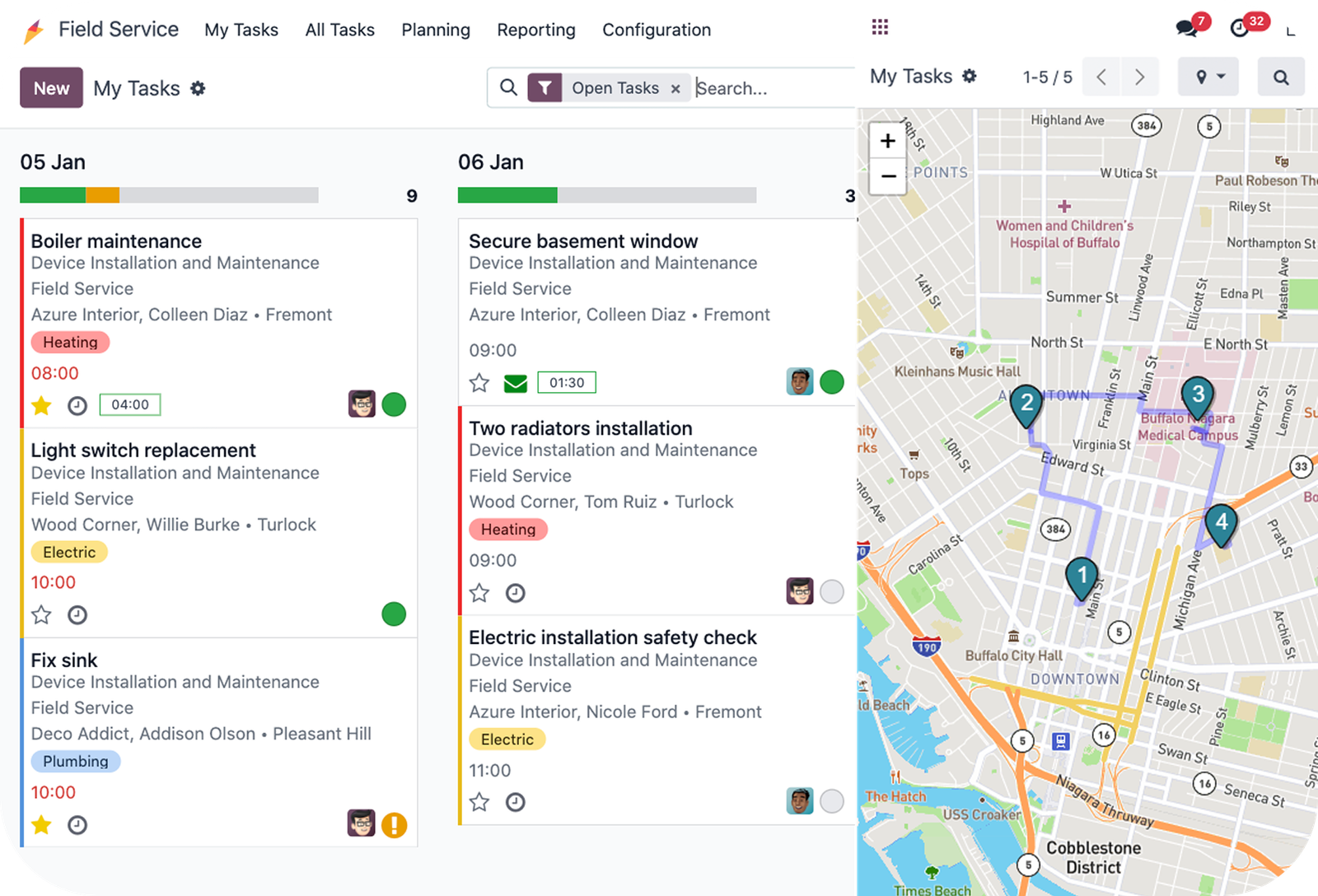1318x896 pixels.
Task: Go to the next page of map records
Action: coord(1139,77)
